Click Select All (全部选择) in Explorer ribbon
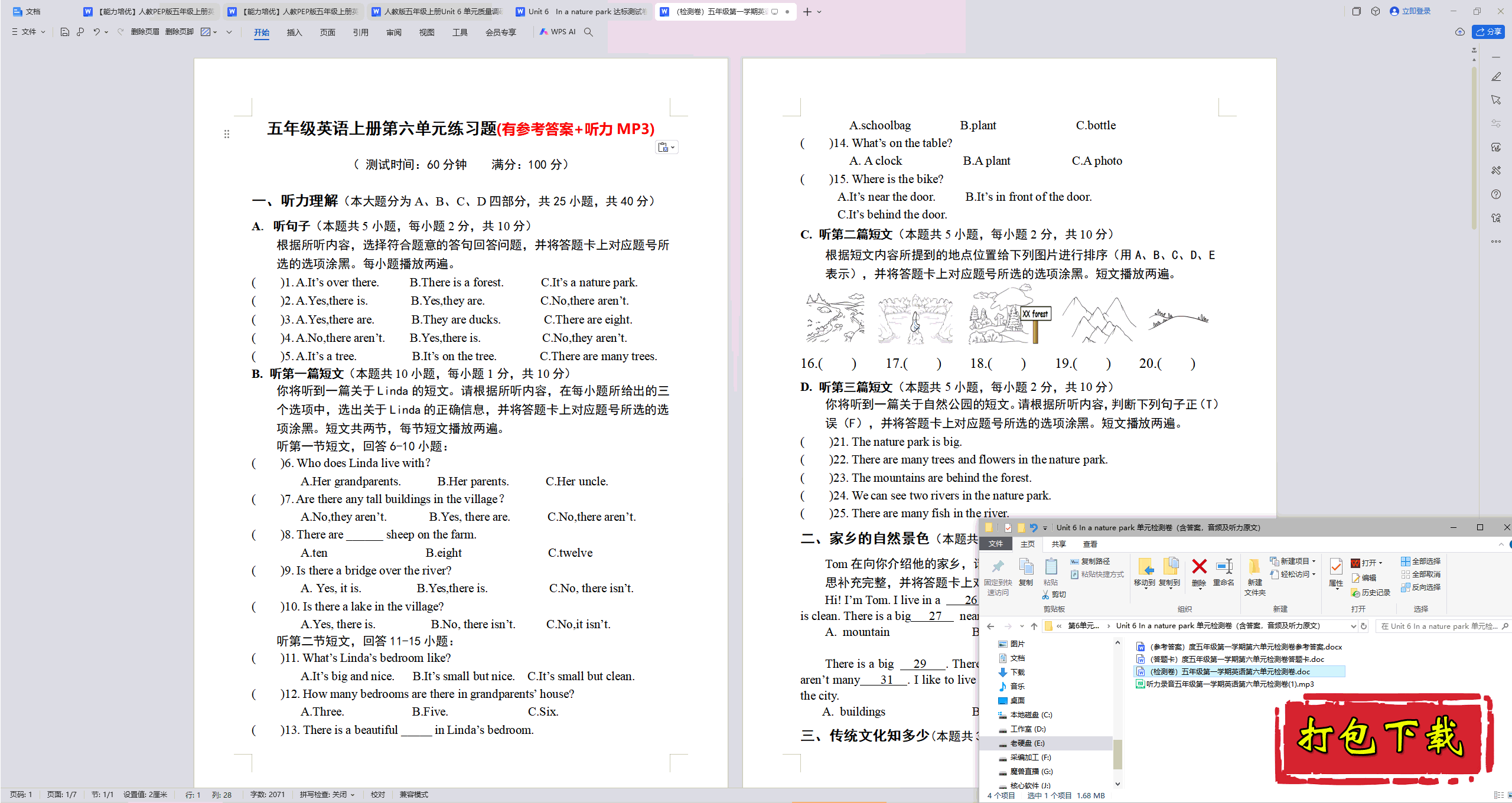The height and width of the screenshot is (803, 1512). click(1421, 561)
